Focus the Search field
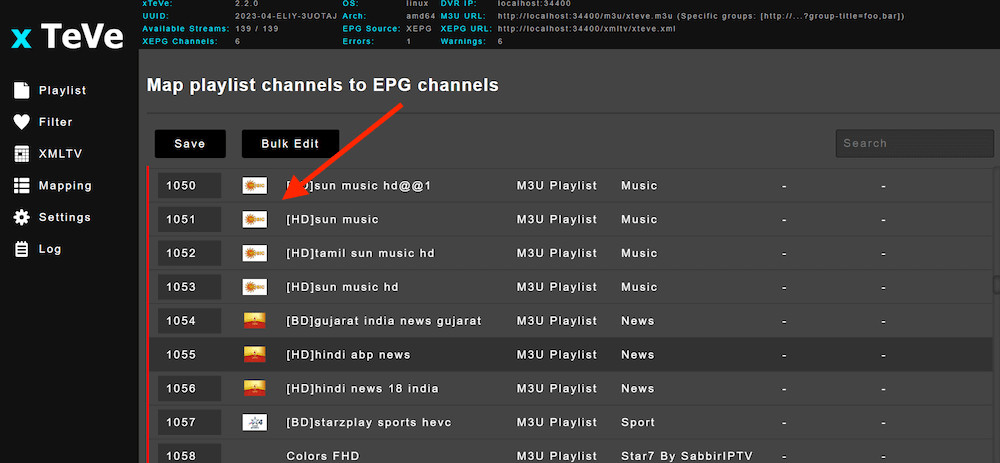The height and width of the screenshot is (463, 1000). click(x=915, y=143)
